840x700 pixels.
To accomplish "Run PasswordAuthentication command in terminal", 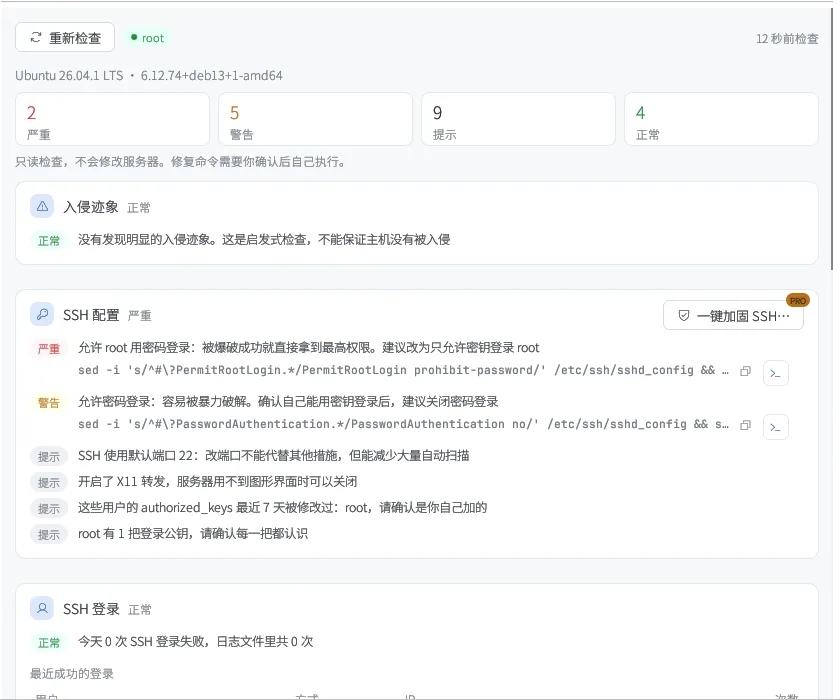I will pos(776,427).
